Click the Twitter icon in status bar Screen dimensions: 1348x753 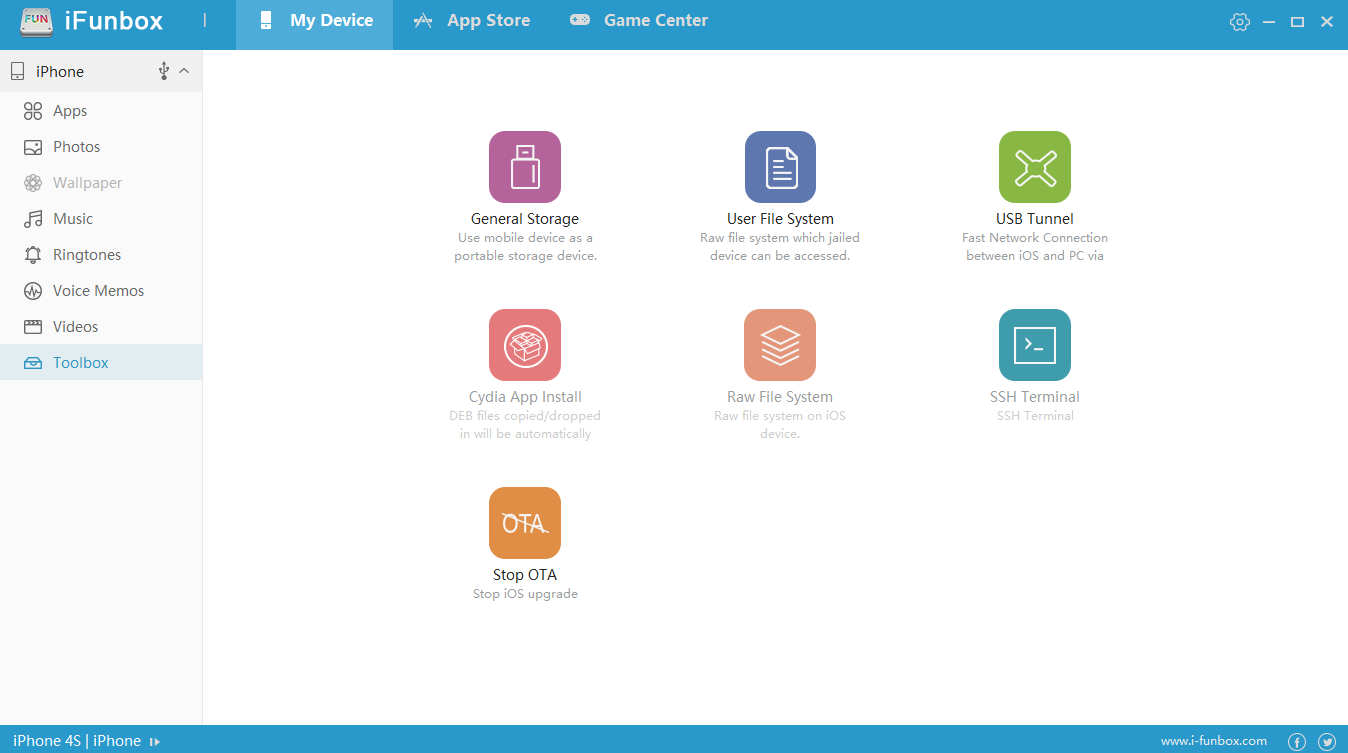coord(1327,742)
